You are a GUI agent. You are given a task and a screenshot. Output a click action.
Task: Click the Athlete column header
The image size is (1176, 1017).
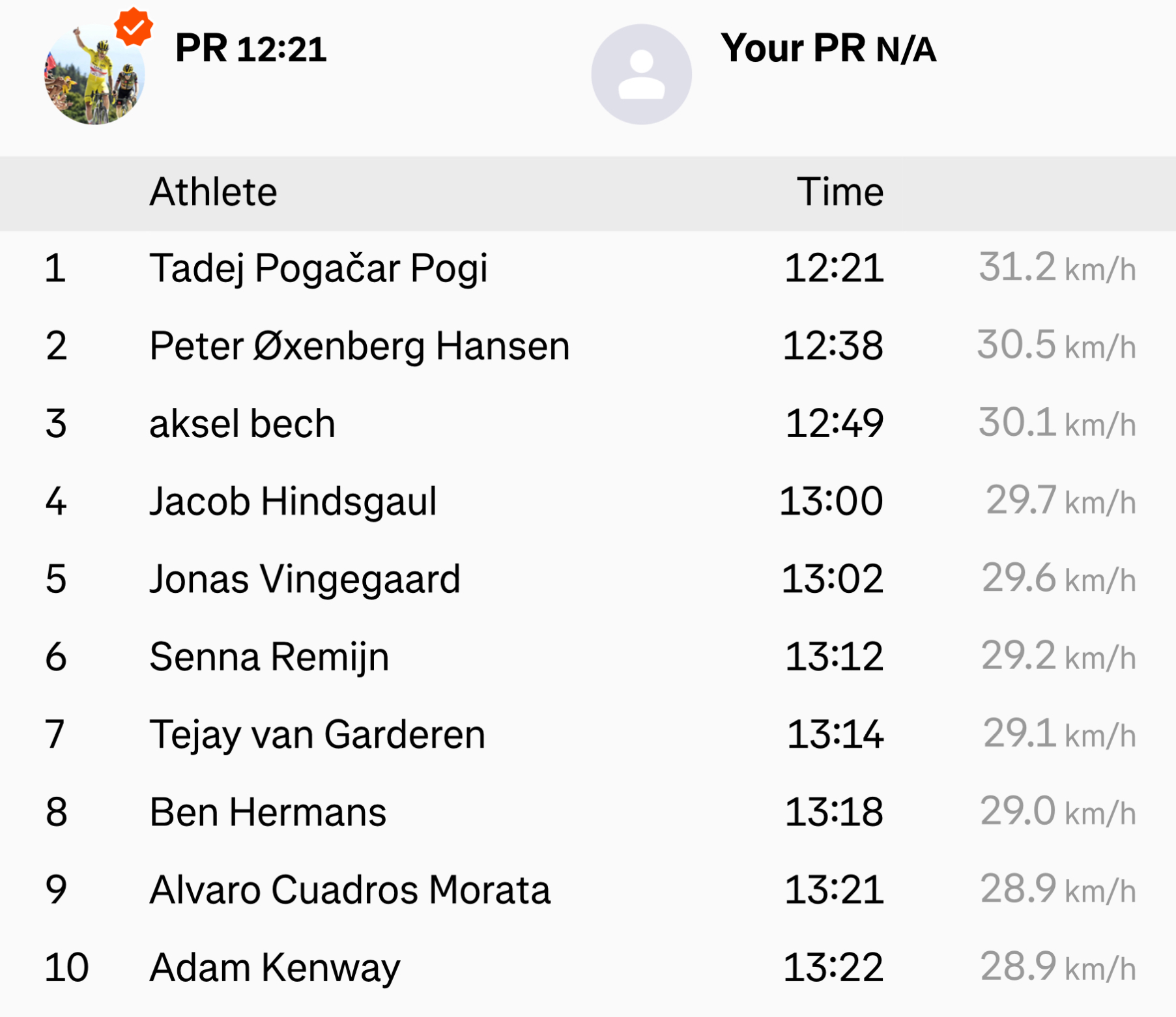(x=213, y=192)
